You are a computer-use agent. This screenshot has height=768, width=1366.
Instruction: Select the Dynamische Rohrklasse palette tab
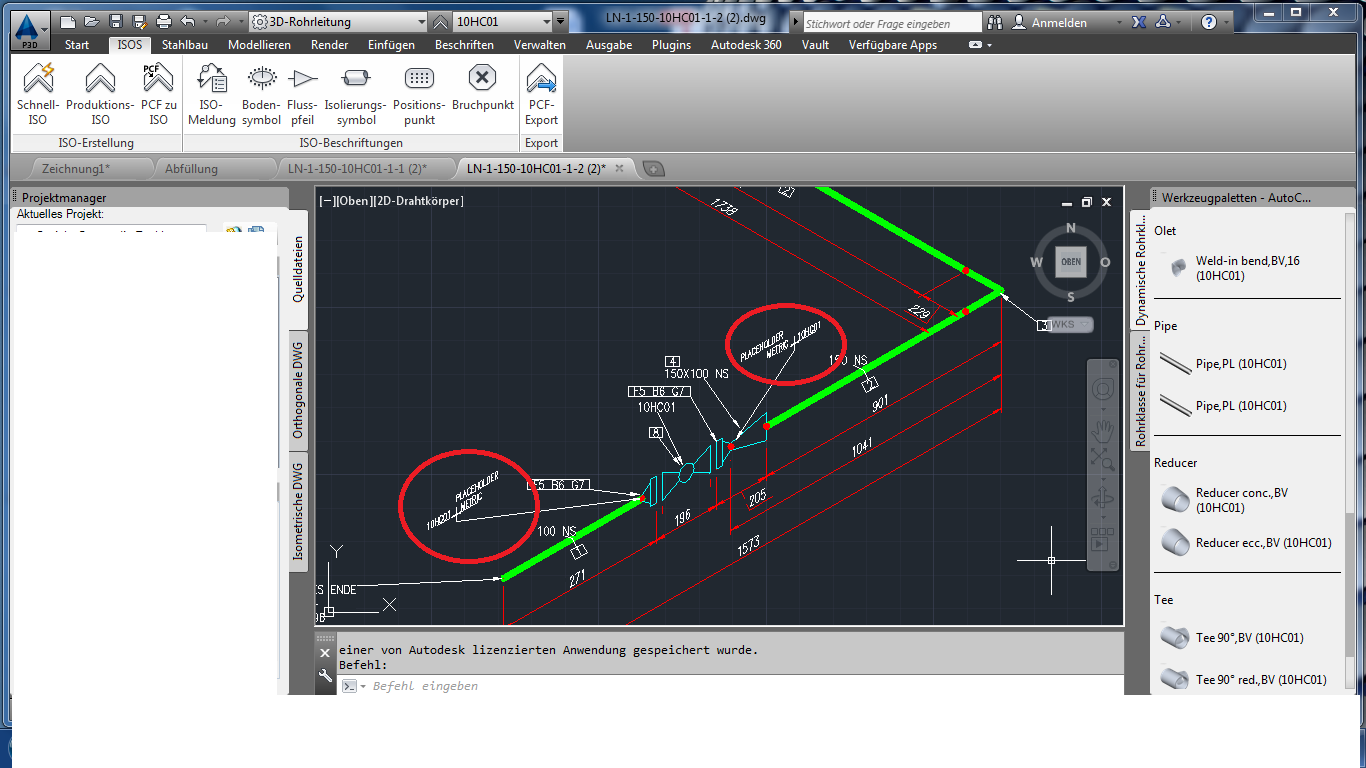[1140, 272]
